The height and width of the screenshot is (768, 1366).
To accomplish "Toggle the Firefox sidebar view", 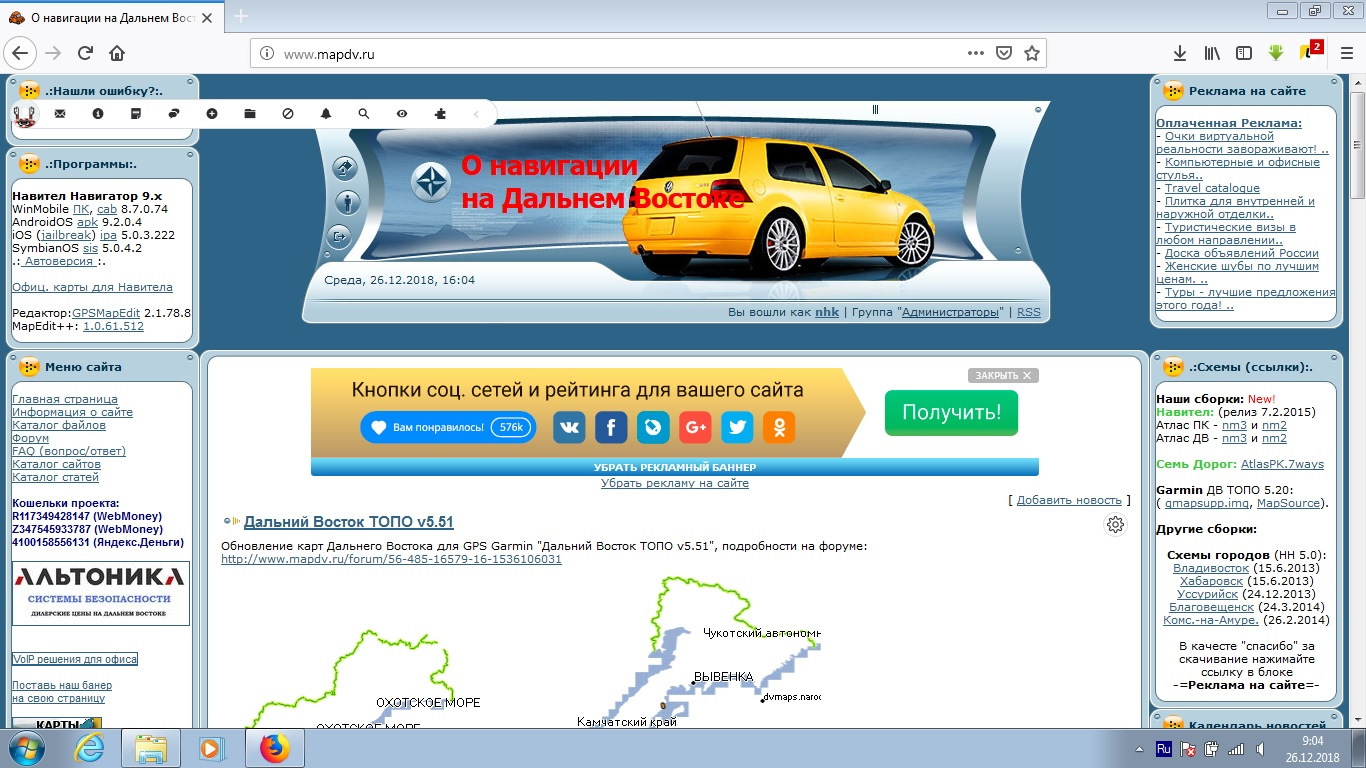I will pos(1244,53).
